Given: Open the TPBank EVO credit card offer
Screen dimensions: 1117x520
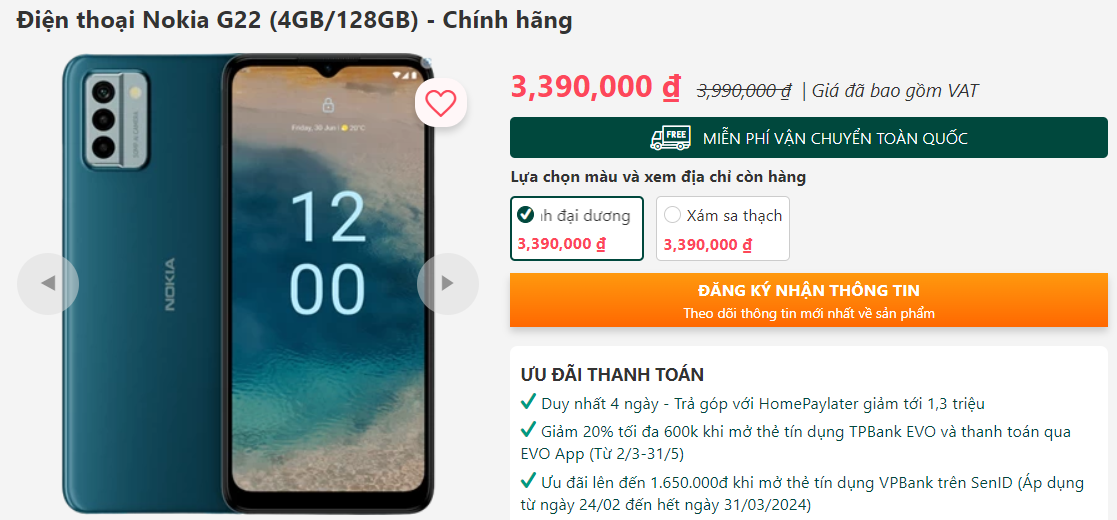Looking at the screenshot, I should tap(796, 441).
